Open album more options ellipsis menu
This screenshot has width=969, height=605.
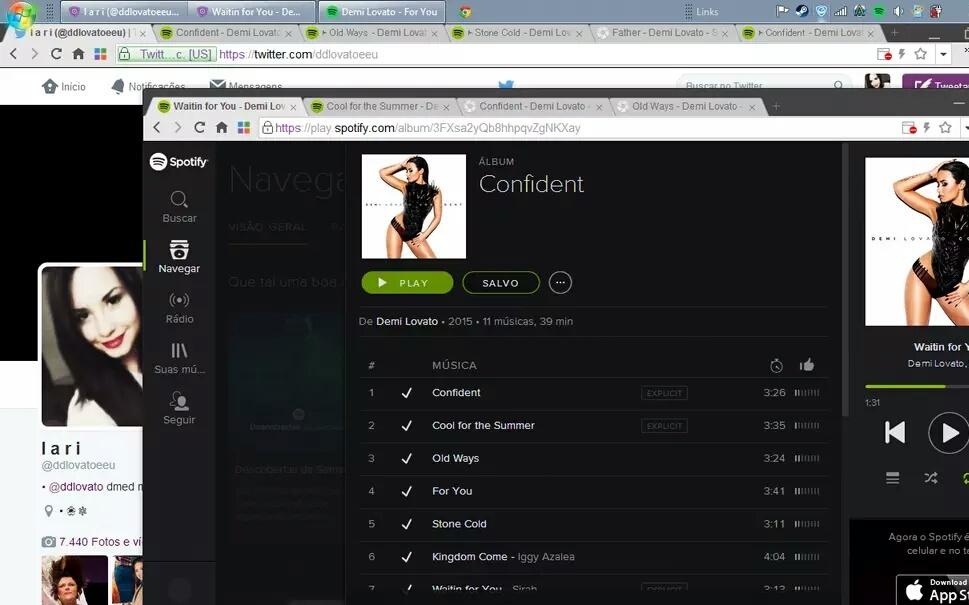click(560, 282)
